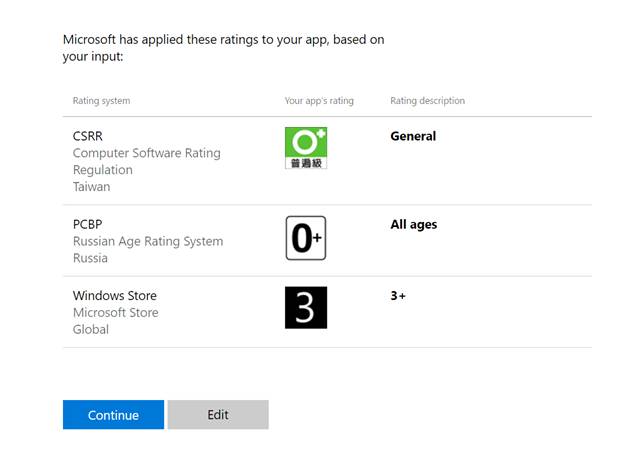
Task: Select the Windows Store rating system name
Action: point(115,295)
